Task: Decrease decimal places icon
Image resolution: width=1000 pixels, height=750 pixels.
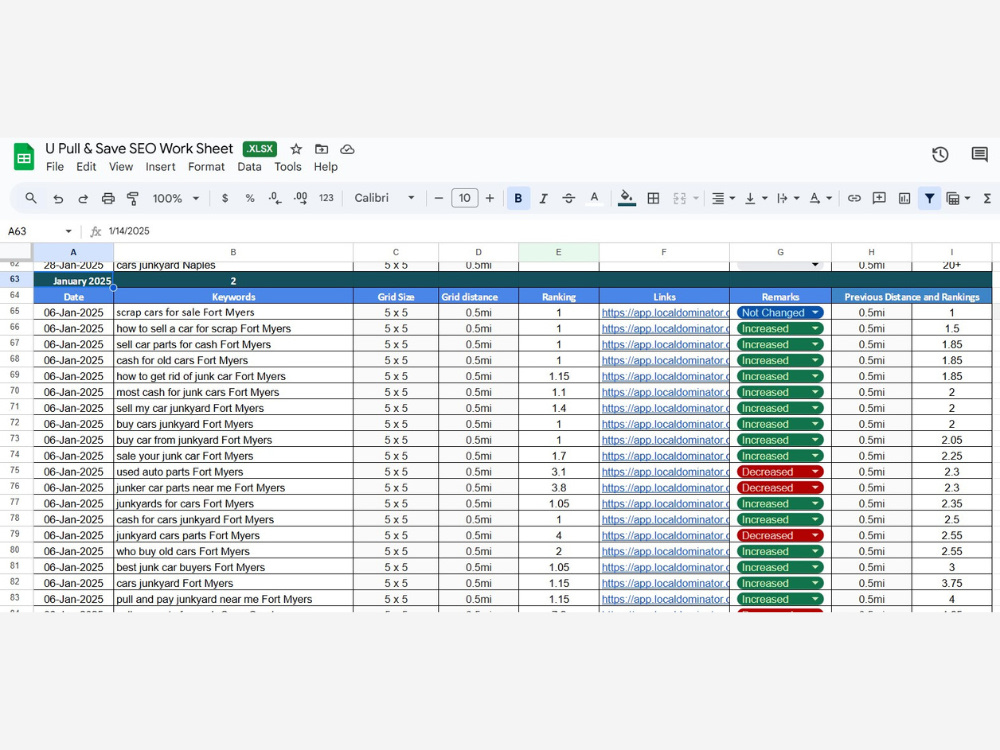Action: (x=275, y=198)
